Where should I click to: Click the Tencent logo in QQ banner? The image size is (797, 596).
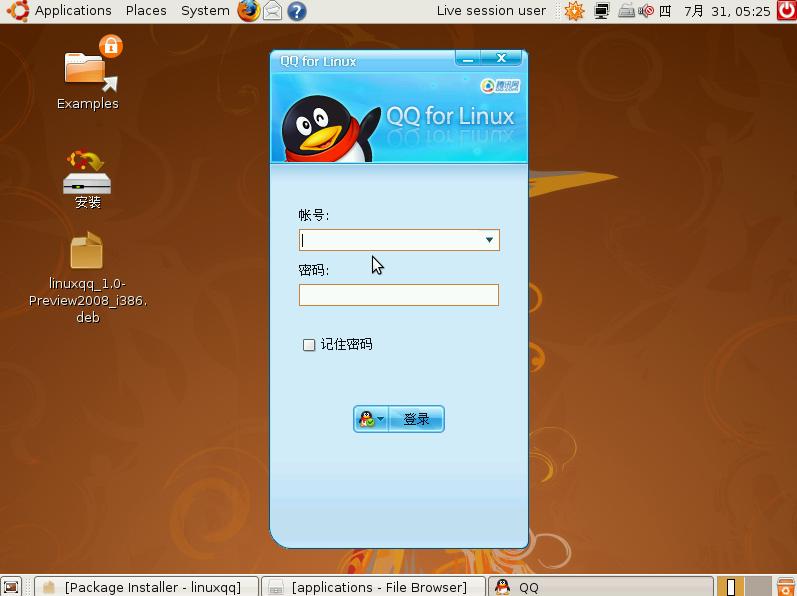point(500,86)
